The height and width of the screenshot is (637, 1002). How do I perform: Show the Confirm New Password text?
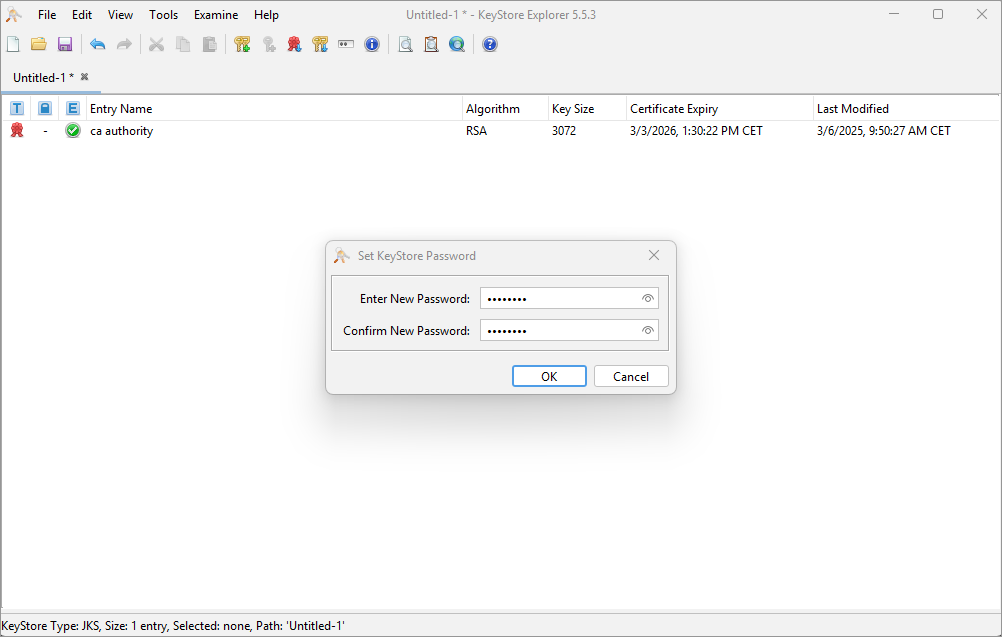pyautogui.click(x=647, y=331)
